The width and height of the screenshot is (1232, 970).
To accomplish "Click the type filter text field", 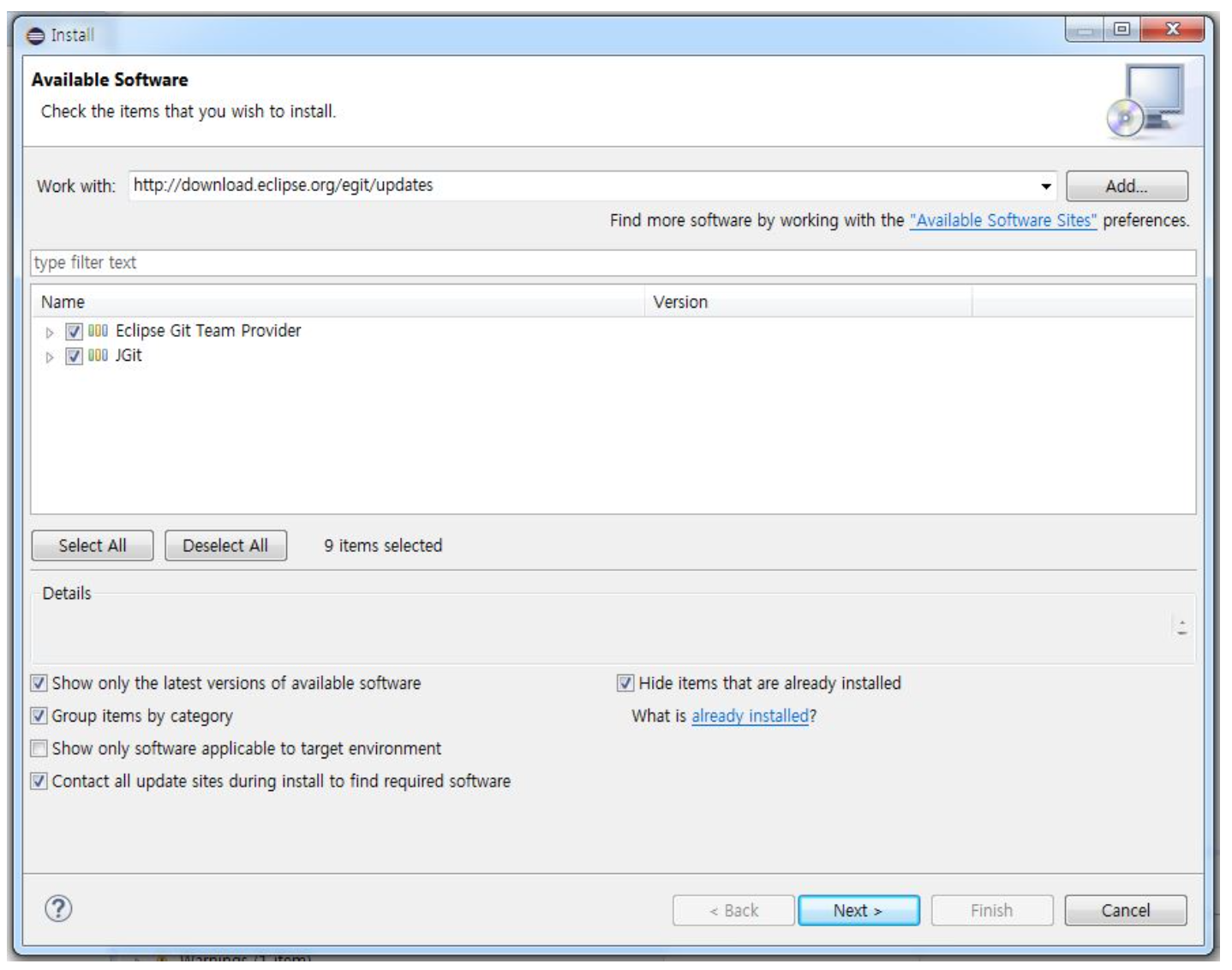I will [x=613, y=263].
